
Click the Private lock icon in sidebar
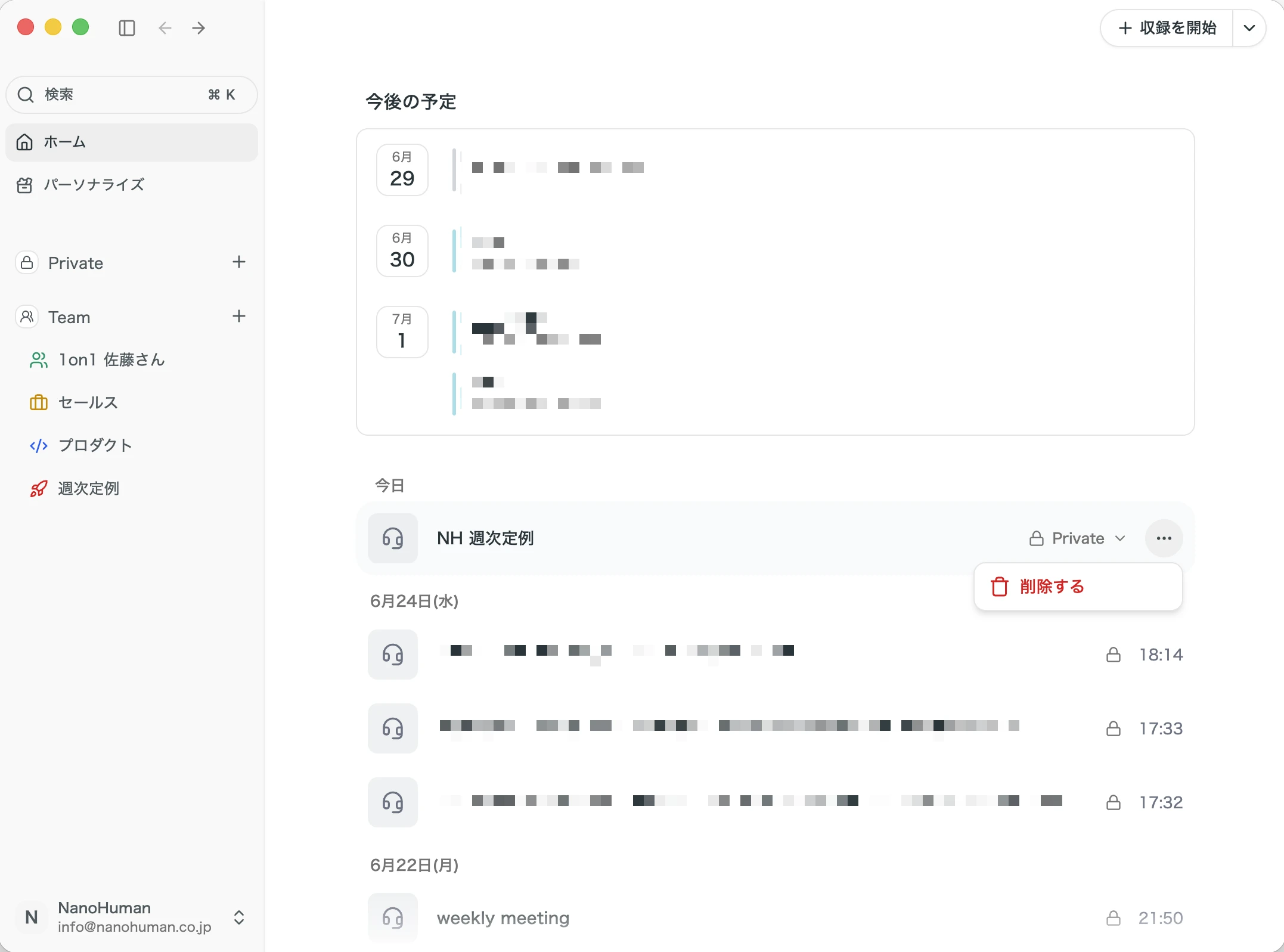[x=27, y=263]
